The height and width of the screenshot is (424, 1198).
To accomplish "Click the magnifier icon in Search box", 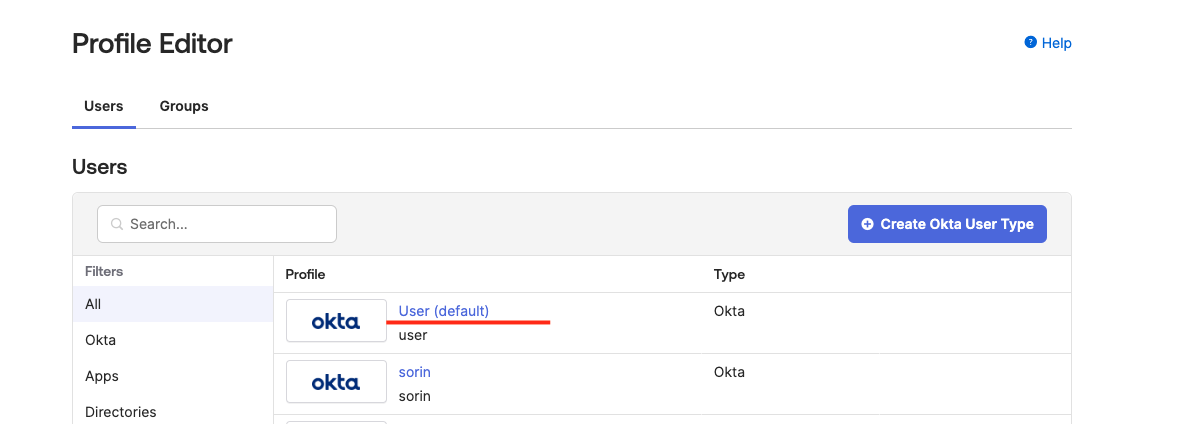I will tap(117, 225).
